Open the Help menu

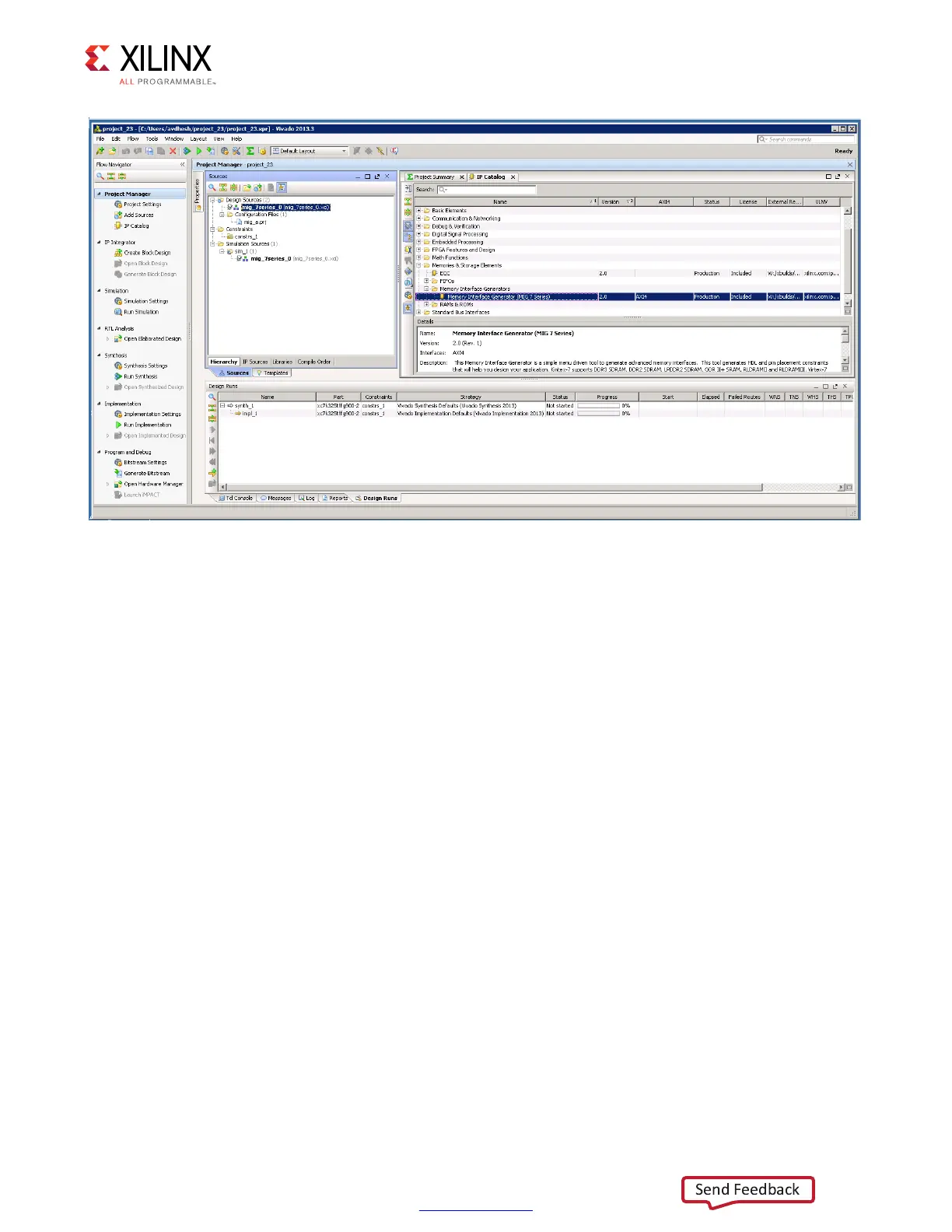click(236, 139)
